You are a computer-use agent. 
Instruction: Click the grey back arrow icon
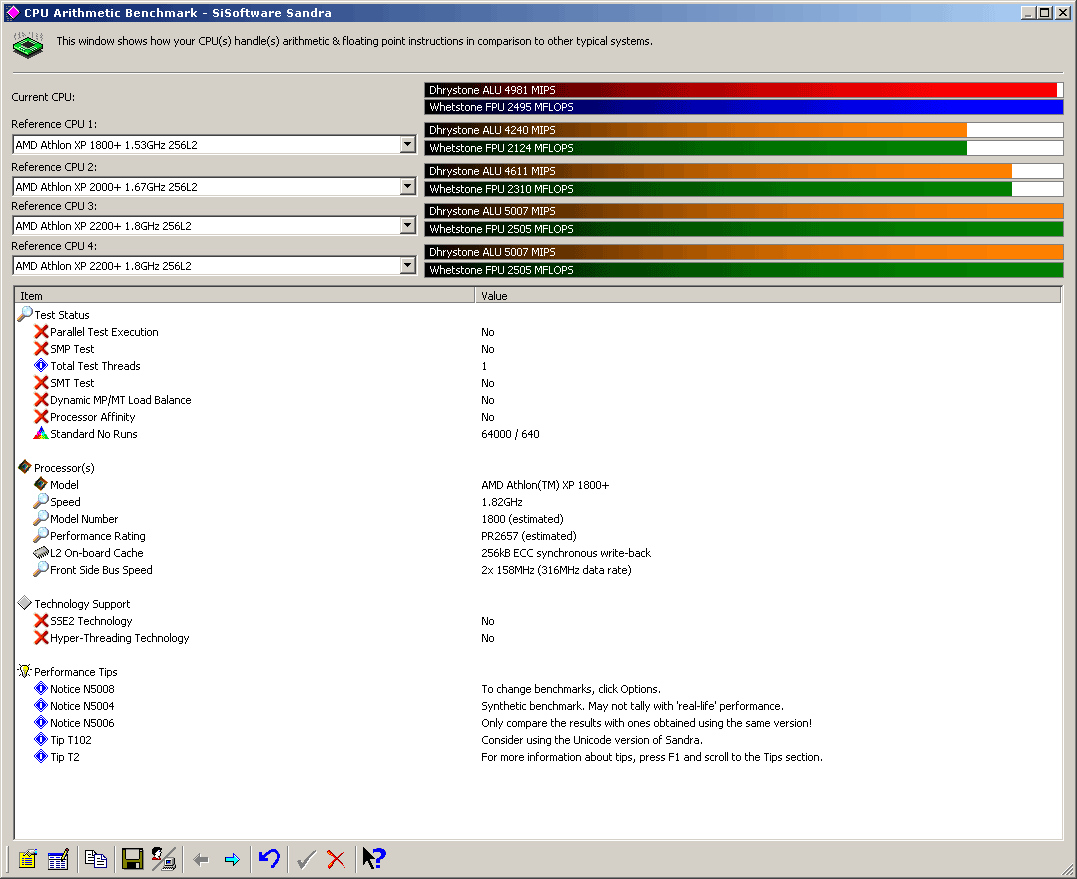click(201, 859)
